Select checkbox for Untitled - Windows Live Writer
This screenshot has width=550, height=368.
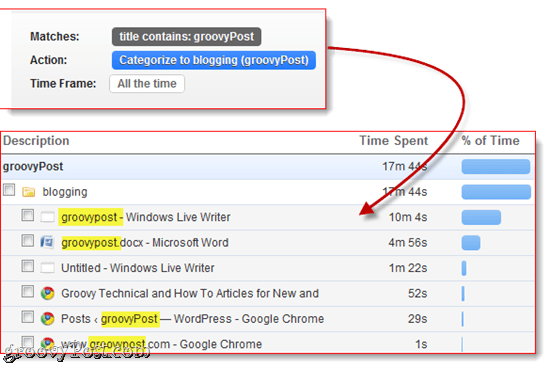[28, 266]
